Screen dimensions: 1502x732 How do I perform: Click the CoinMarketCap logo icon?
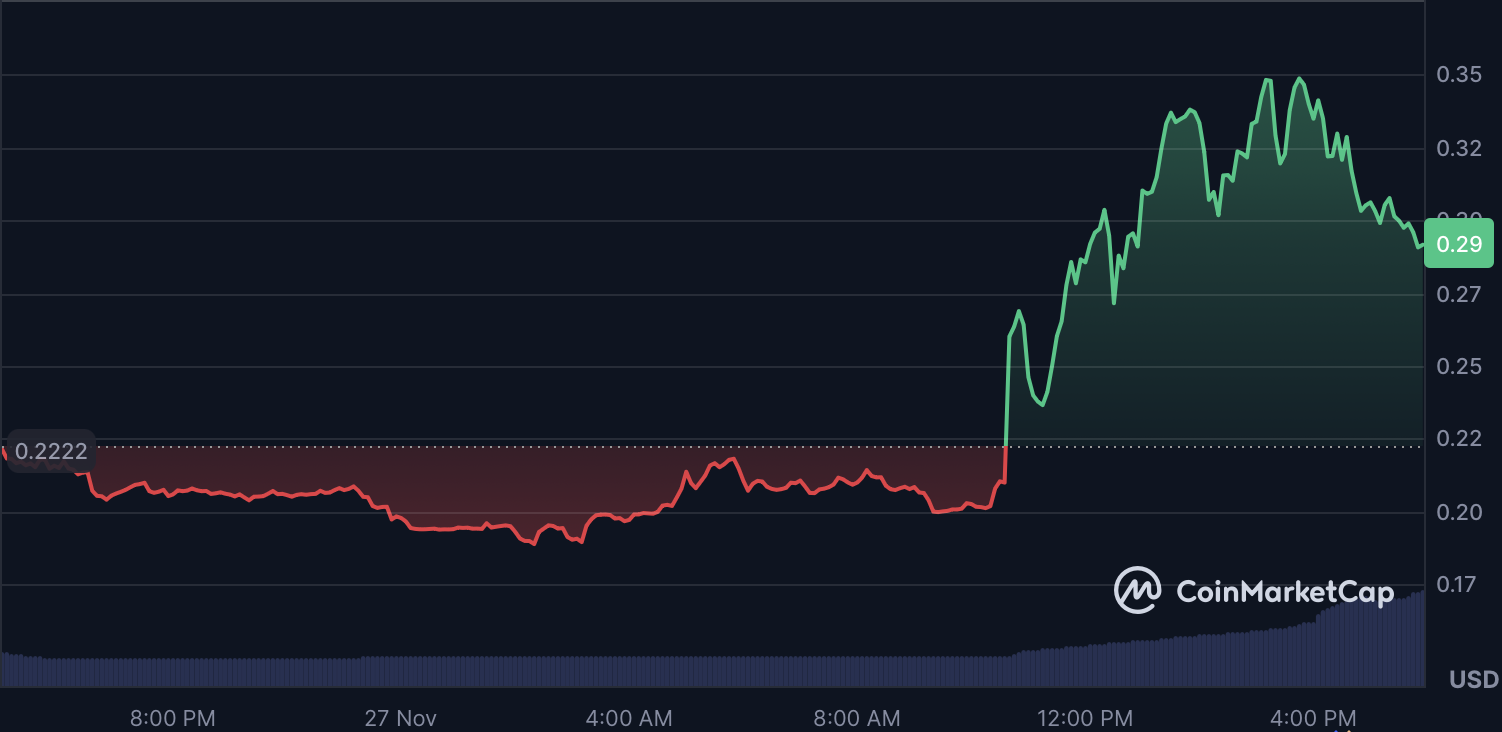(x=1137, y=591)
